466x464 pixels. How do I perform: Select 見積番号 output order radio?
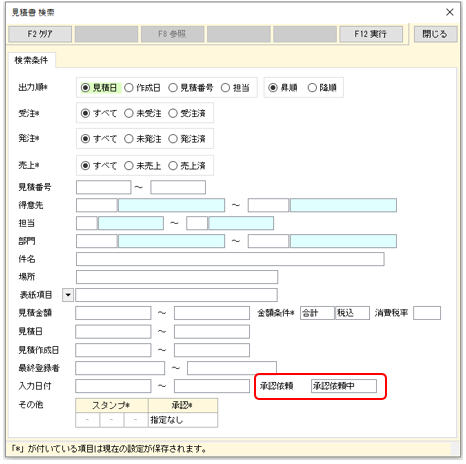click(191, 88)
